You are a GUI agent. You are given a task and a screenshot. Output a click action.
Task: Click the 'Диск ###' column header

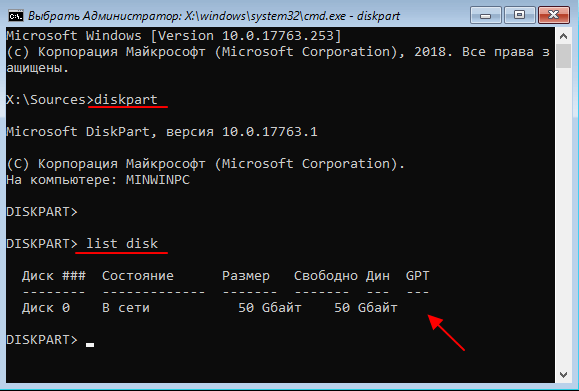(54, 276)
